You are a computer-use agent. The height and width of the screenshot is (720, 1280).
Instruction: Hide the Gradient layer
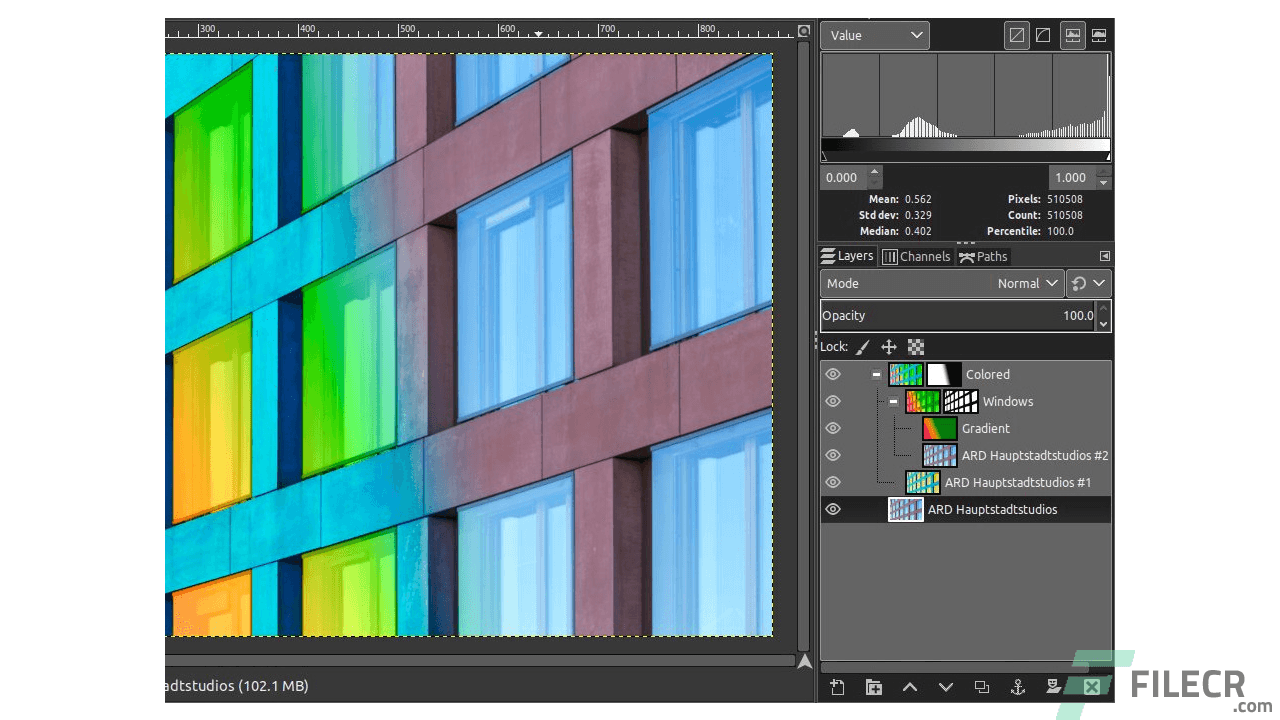832,428
